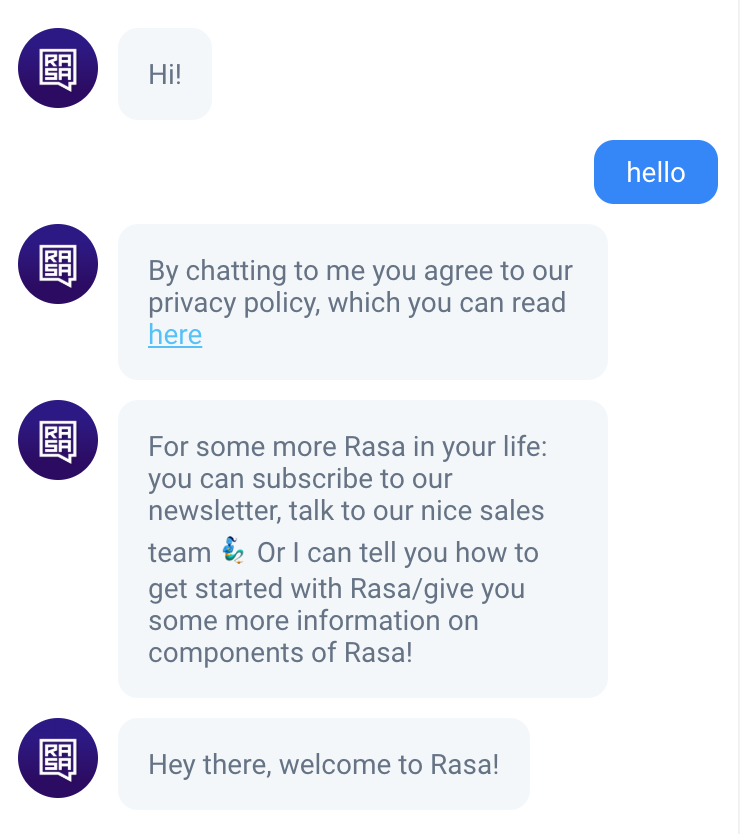Select the blue hello message bubble
This screenshot has width=740, height=834.
[656, 172]
